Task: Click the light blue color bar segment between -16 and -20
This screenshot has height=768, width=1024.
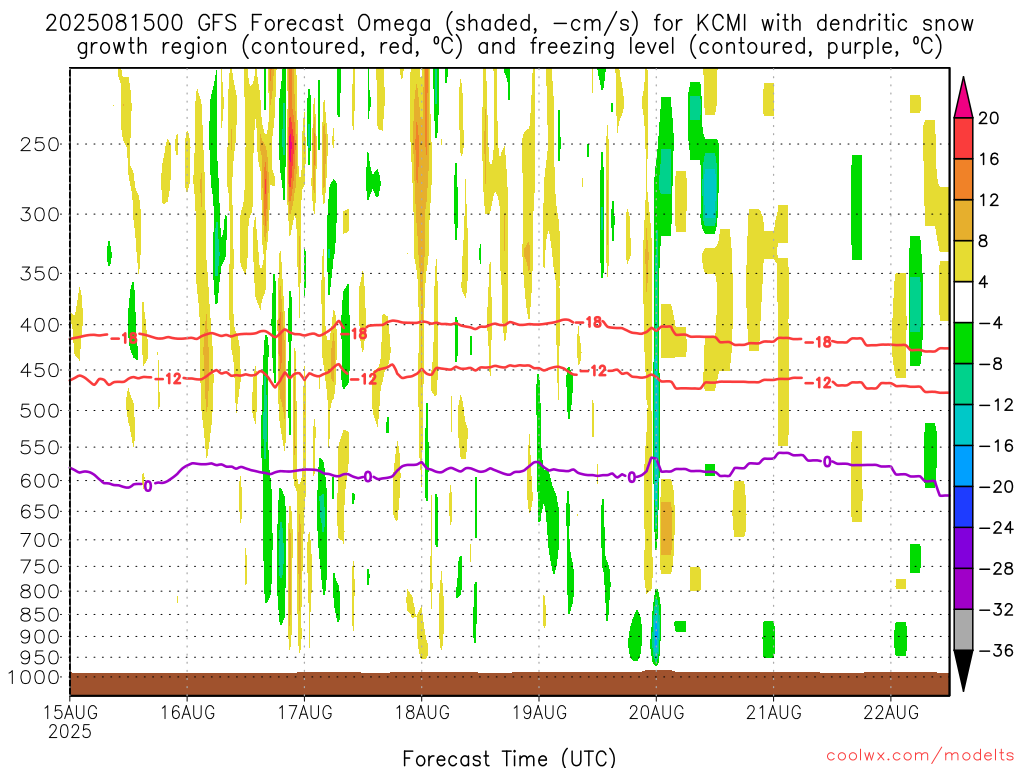Action: (963, 466)
